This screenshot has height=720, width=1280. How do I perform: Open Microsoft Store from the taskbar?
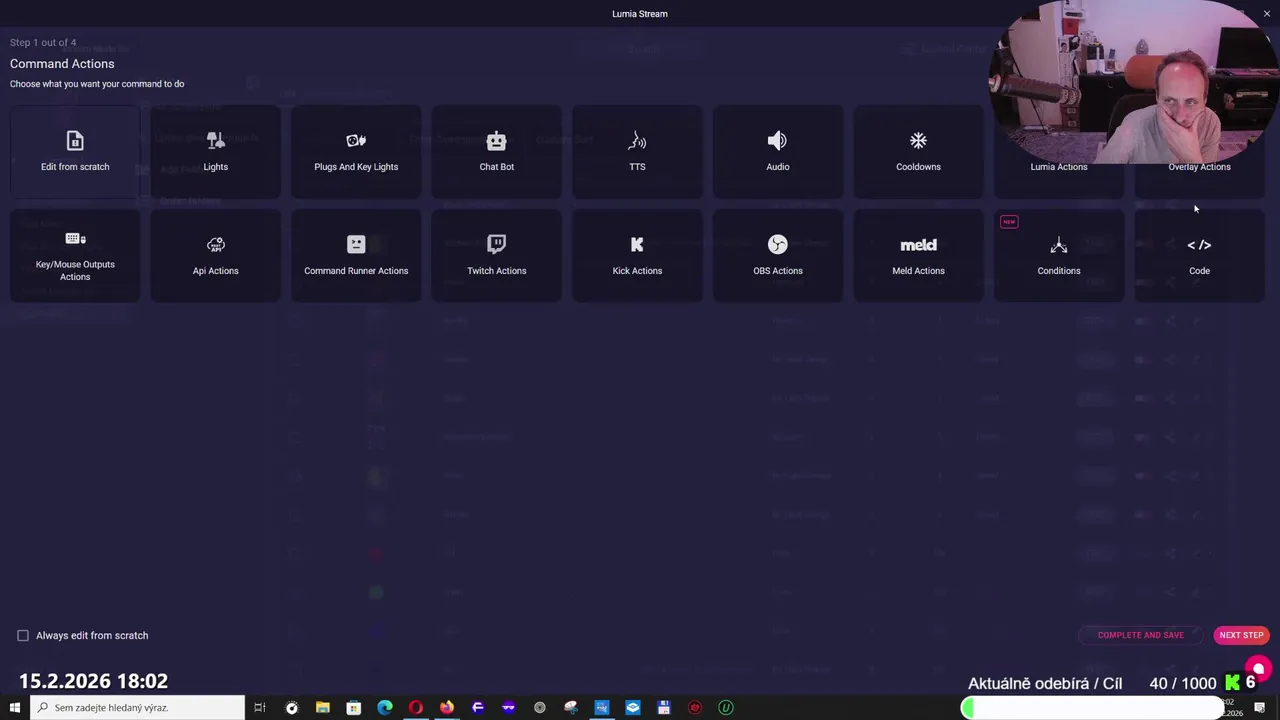pyautogui.click(x=354, y=708)
